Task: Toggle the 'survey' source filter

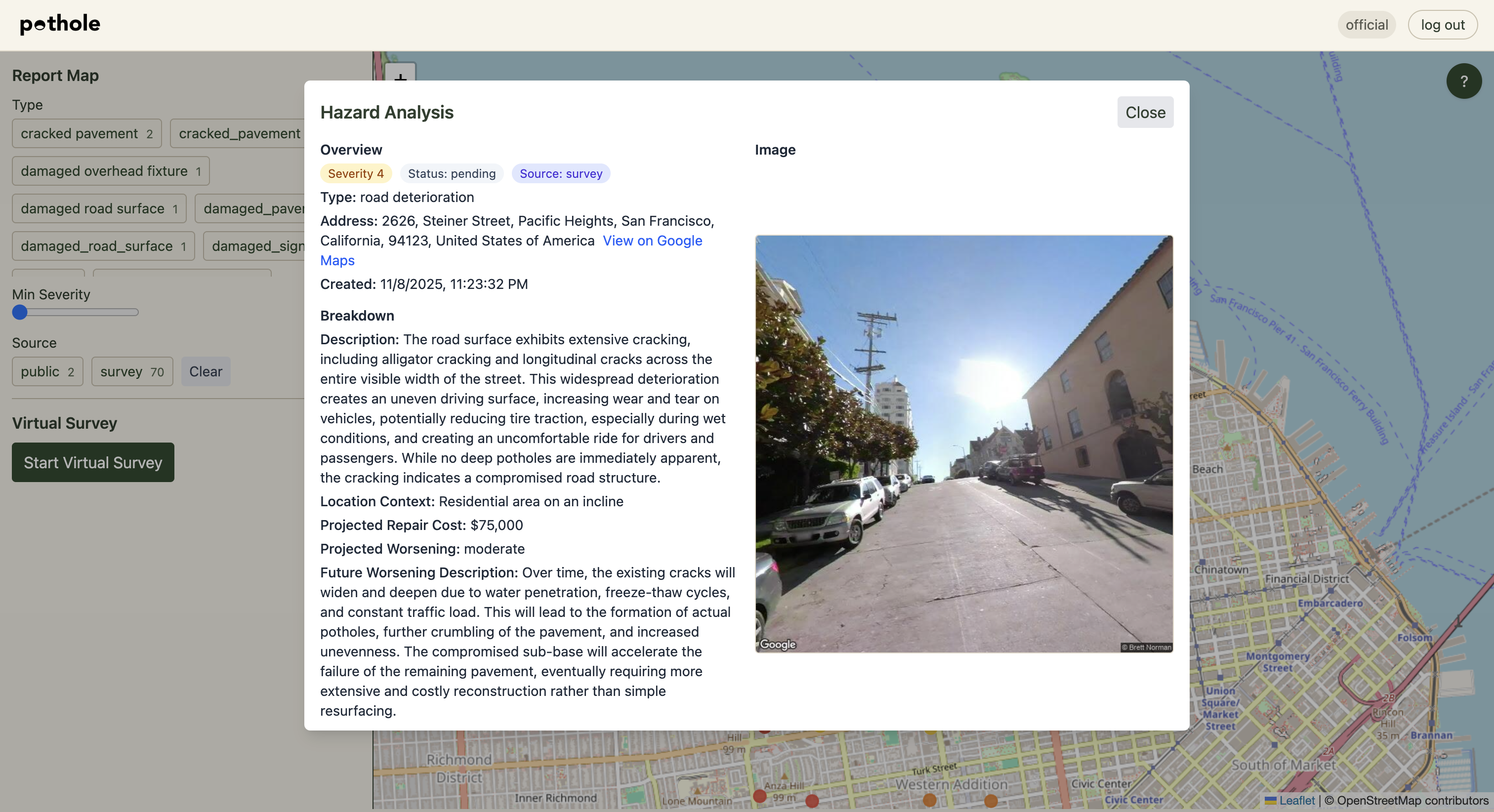Action: coord(131,372)
